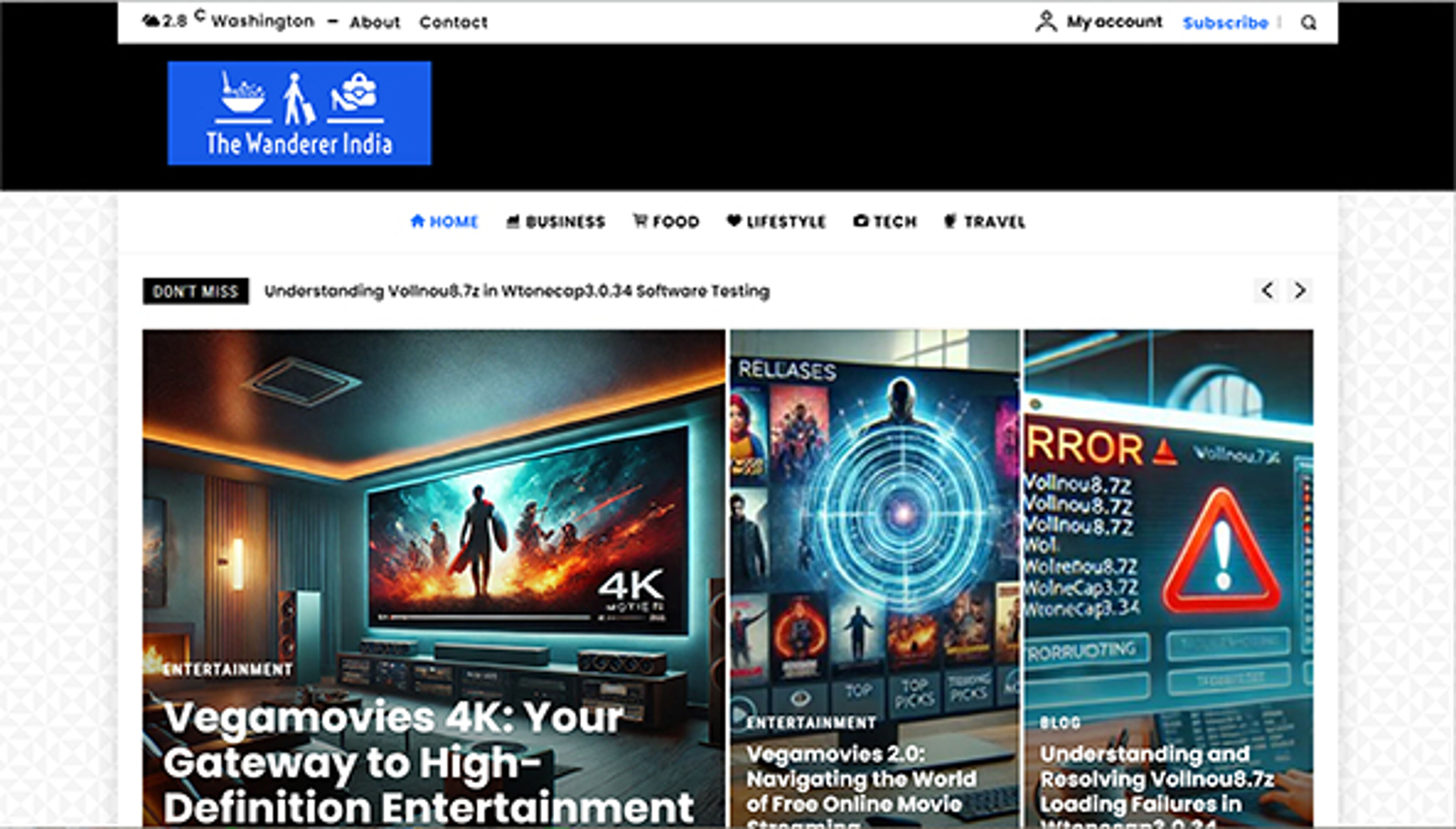1456x829 pixels.
Task: Click the search magnifier icon
Action: tap(1309, 23)
